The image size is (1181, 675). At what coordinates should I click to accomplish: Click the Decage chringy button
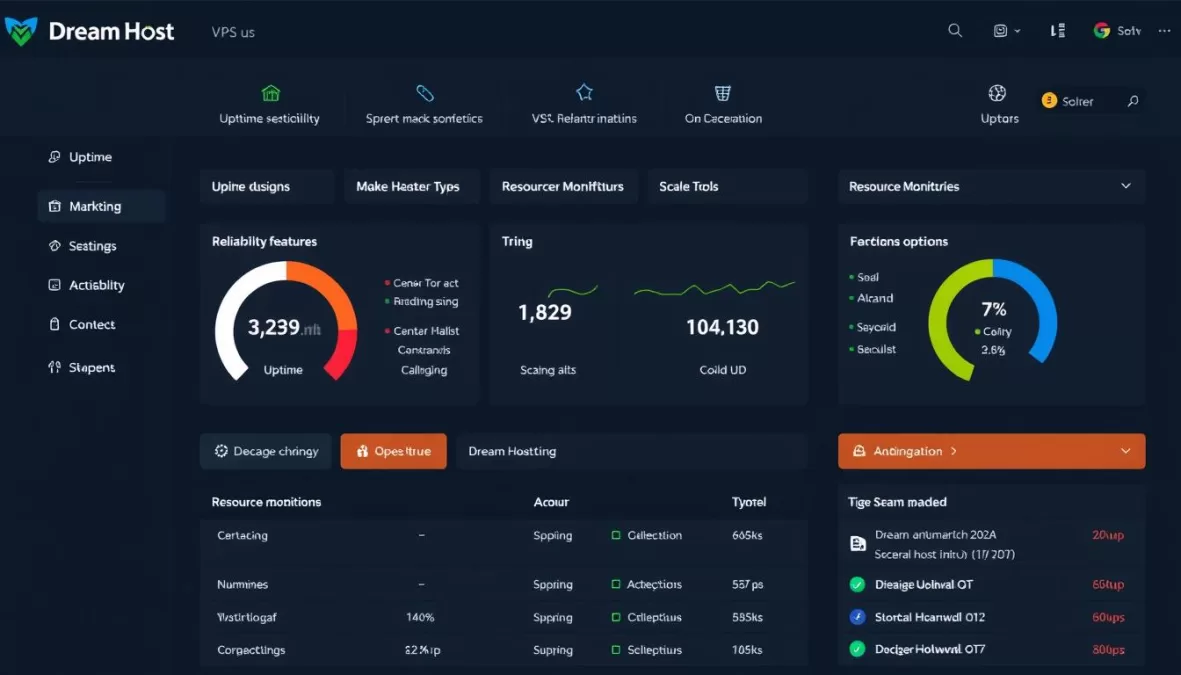click(x=265, y=451)
